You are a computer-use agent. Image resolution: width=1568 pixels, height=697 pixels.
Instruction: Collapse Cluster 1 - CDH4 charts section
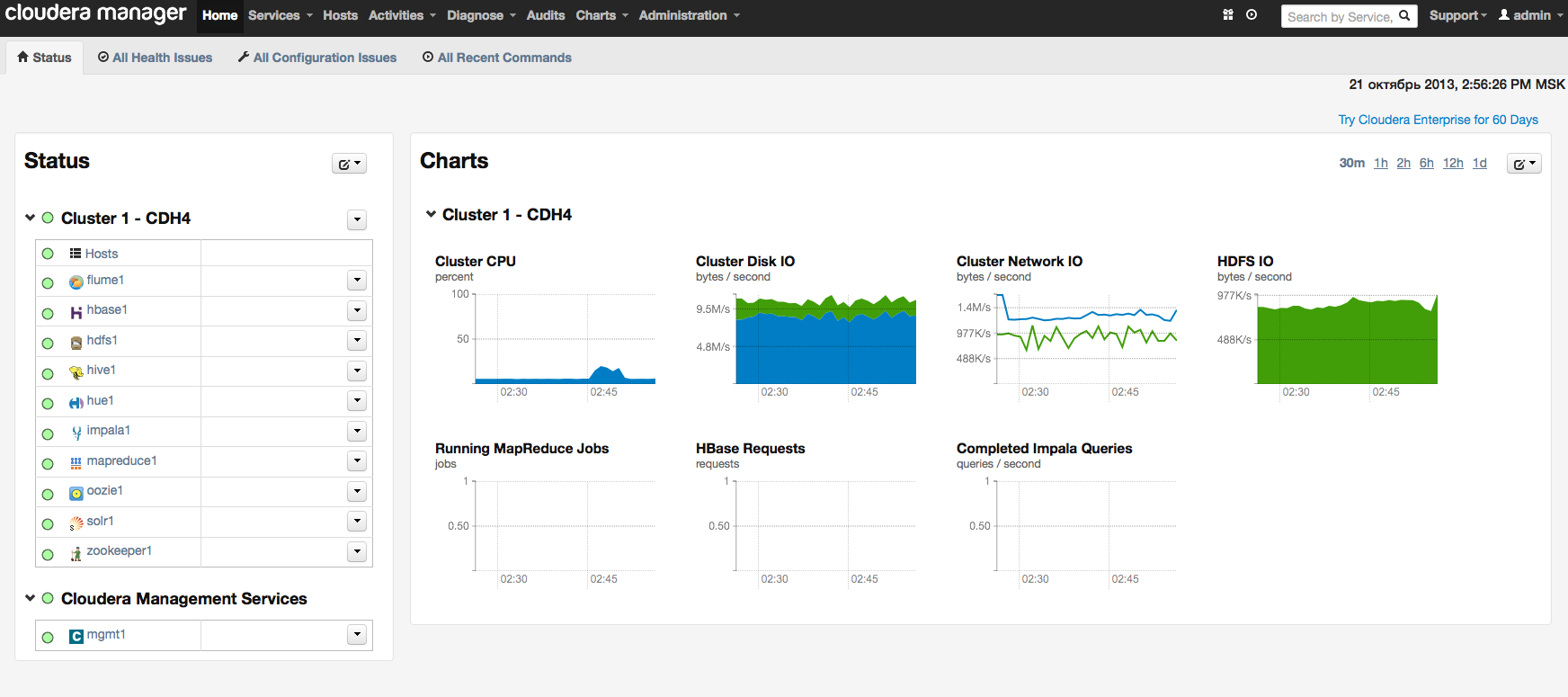[x=431, y=214]
